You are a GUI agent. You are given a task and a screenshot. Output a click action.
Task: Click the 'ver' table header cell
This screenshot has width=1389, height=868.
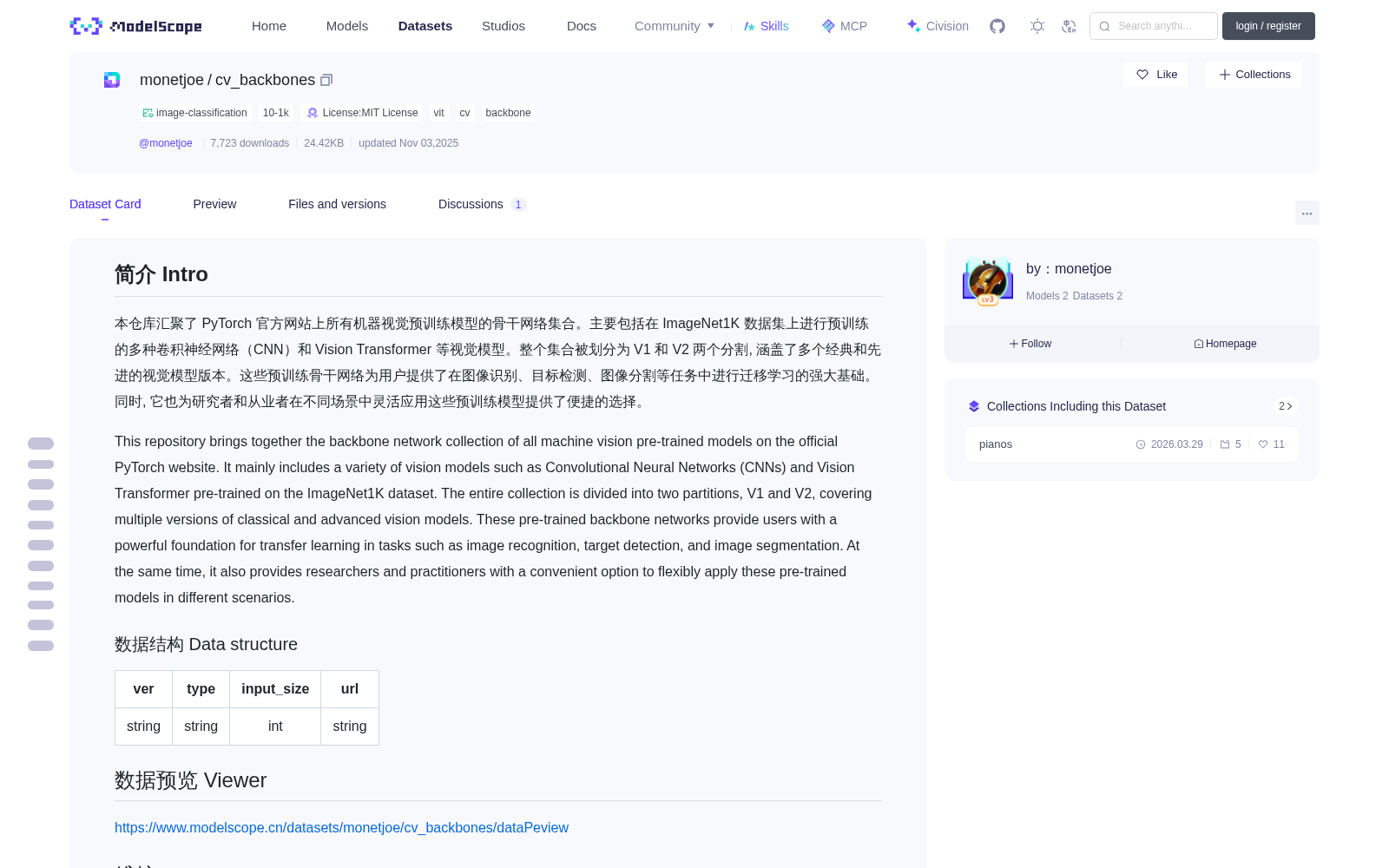[143, 689]
